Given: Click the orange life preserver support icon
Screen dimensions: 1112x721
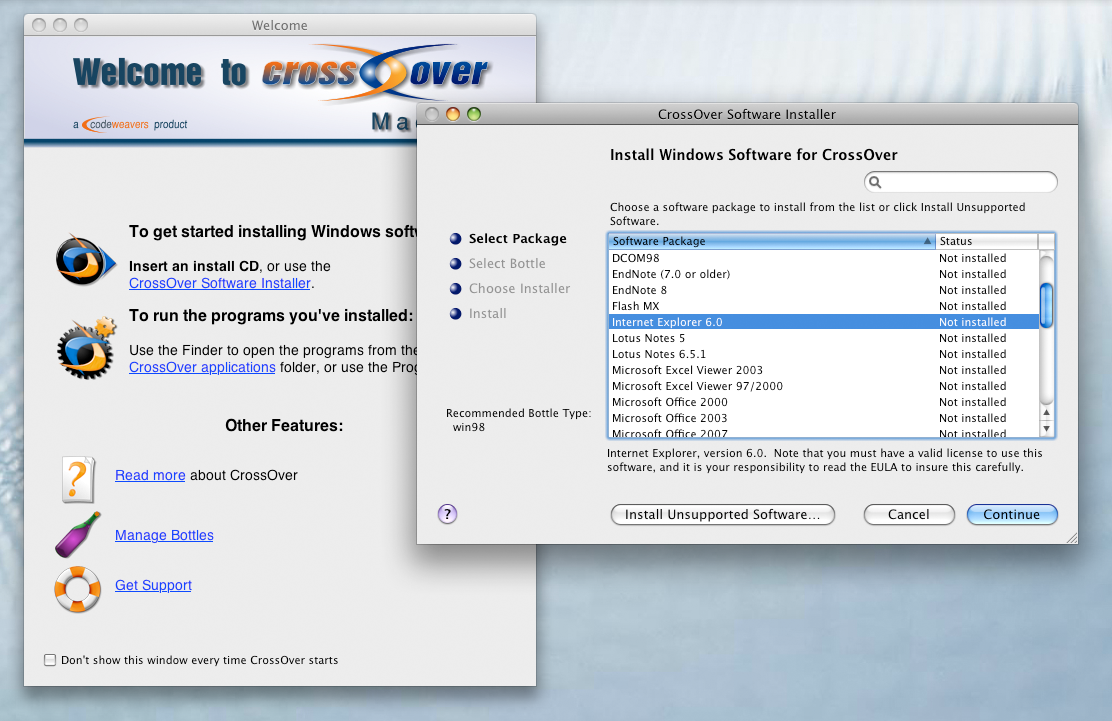Looking at the screenshot, I should point(77,588).
